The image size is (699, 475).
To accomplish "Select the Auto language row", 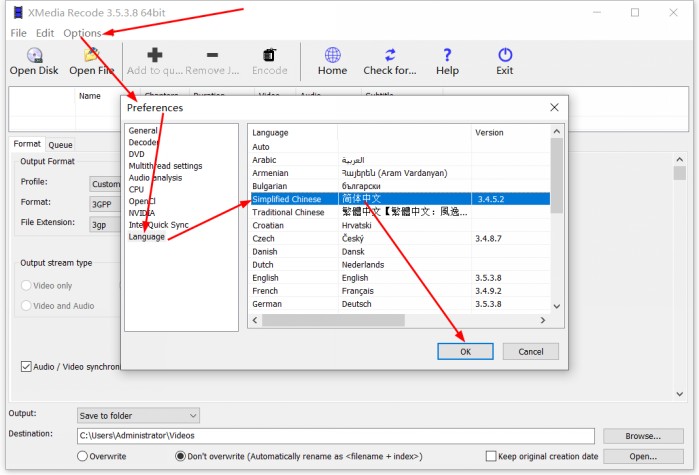I will 400,147.
